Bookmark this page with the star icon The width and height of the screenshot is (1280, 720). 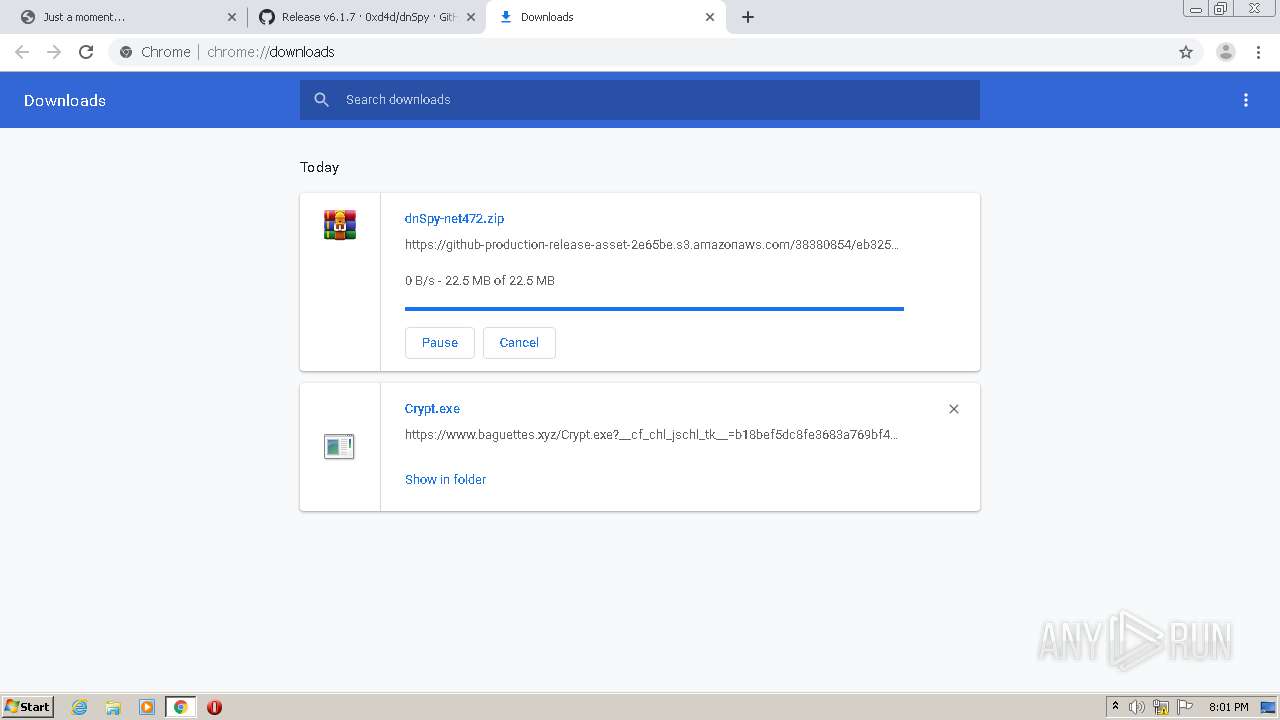pyautogui.click(x=1186, y=52)
